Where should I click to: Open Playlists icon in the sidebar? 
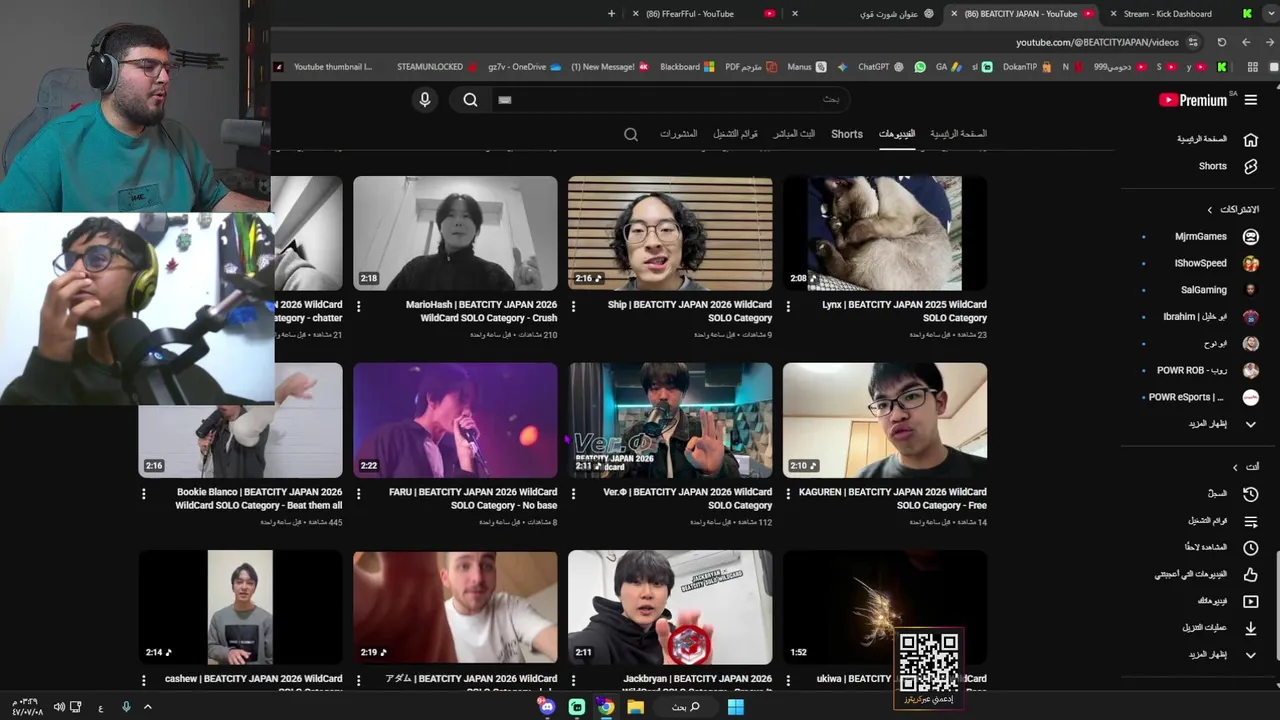(x=1250, y=521)
